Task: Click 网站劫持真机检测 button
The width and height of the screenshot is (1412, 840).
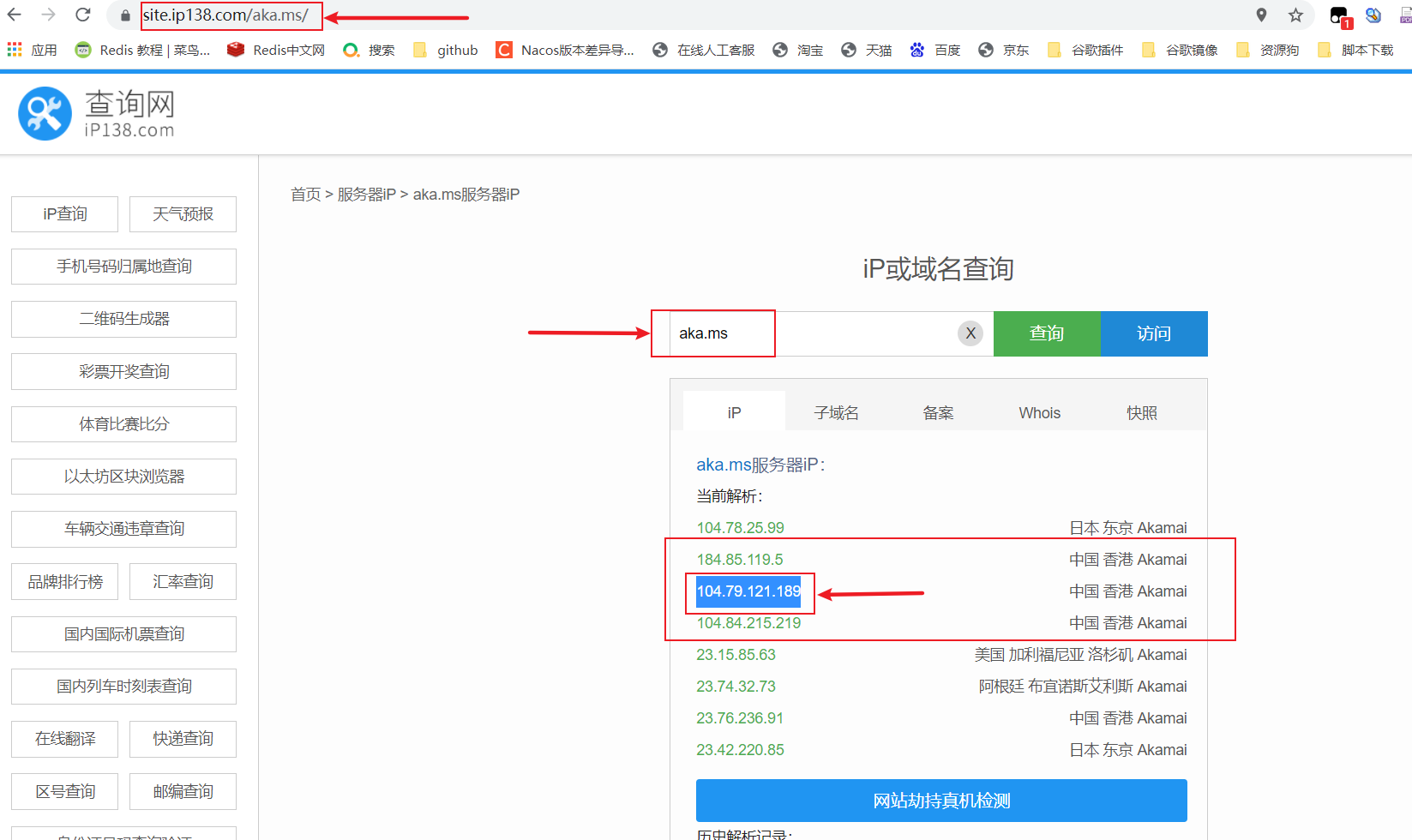Action: 941,801
